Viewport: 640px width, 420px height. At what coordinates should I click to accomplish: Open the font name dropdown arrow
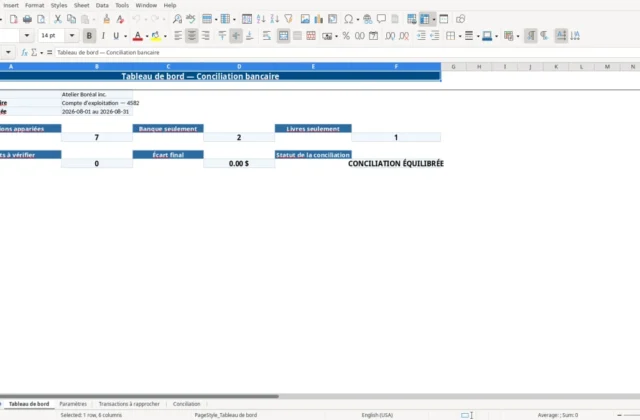pos(27,36)
